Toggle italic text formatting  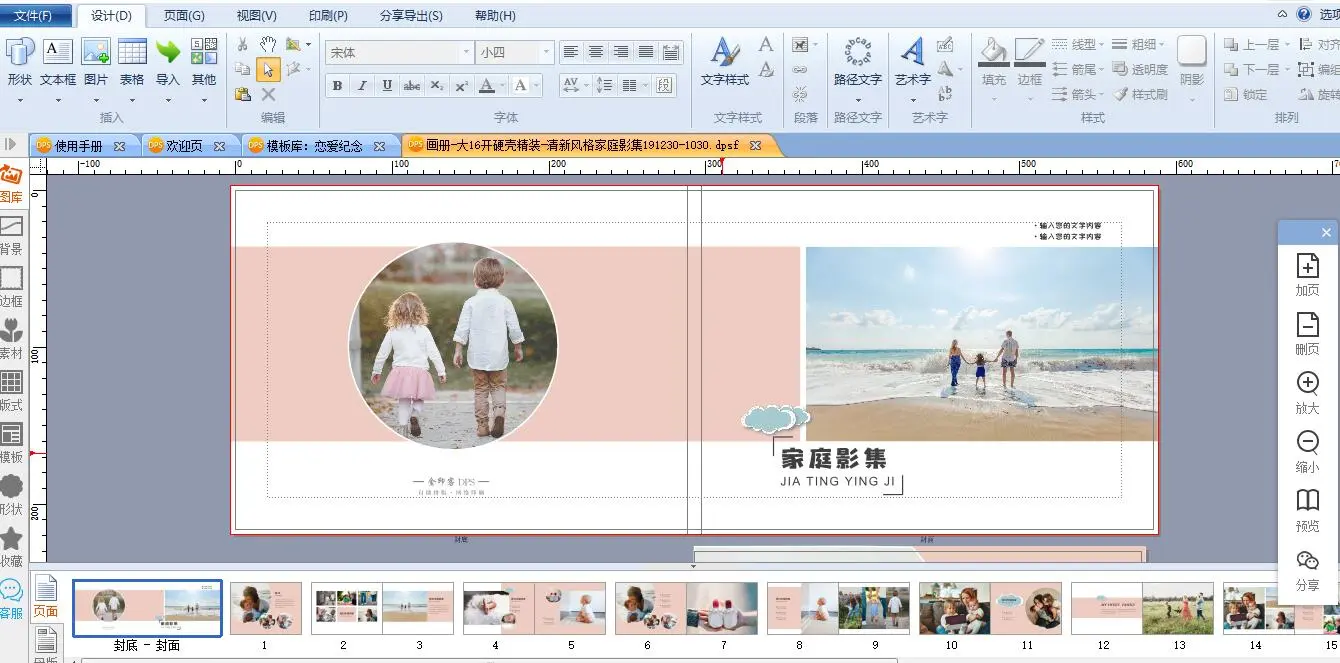coord(362,86)
